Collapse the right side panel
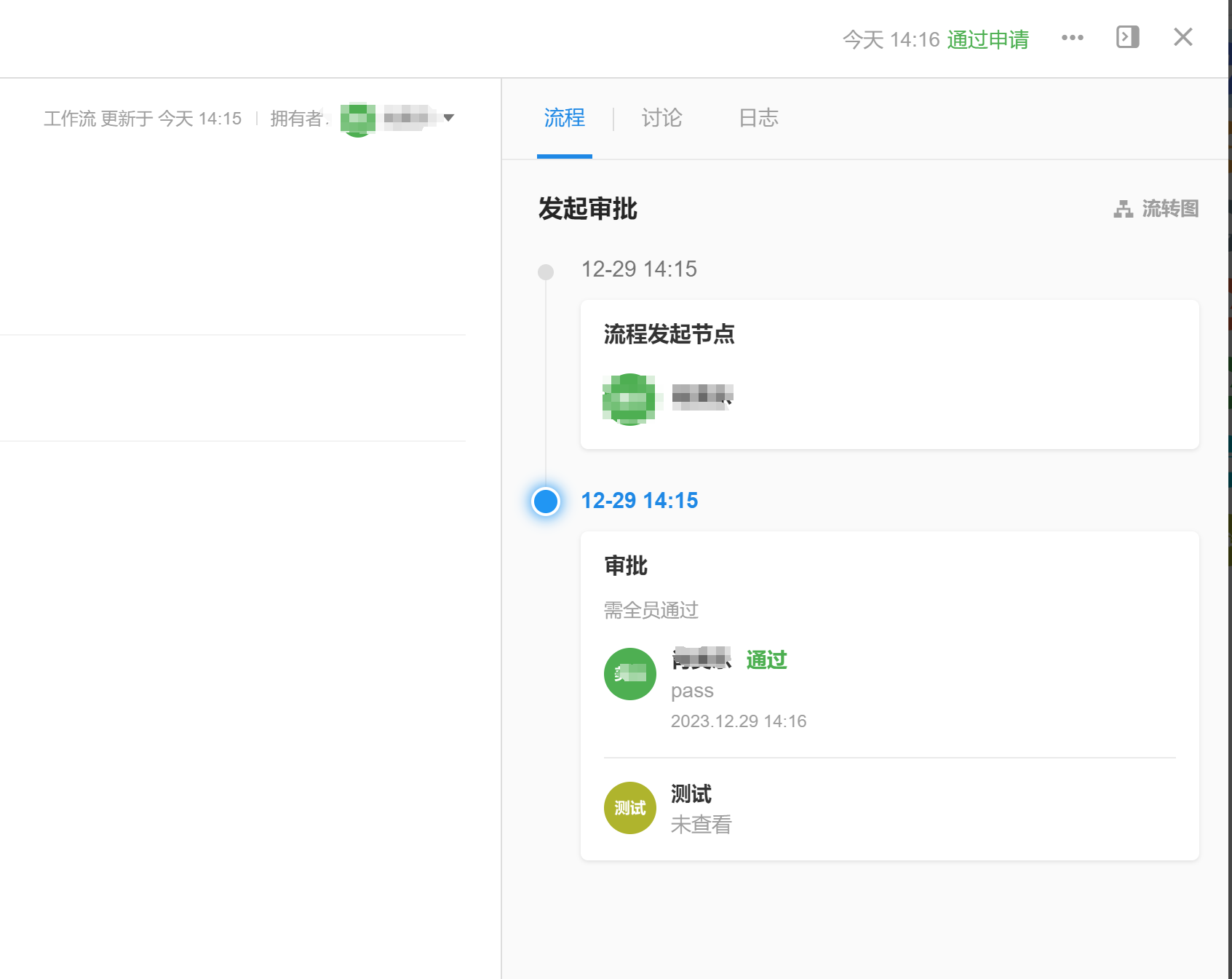Image resolution: width=1232 pixels, height=979 pixels. coord(1127,37)
